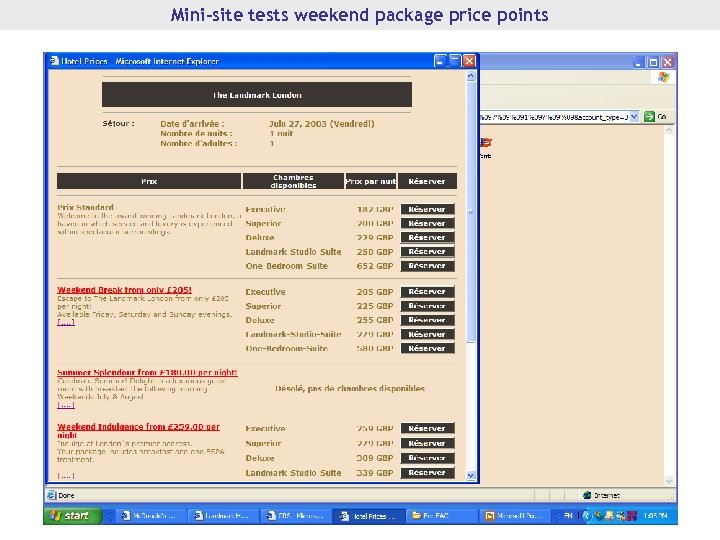720x540 pixels.
Task: Réserver Weekend Break Studio Suite 279 GBP
Action: [x=428, y=334]
